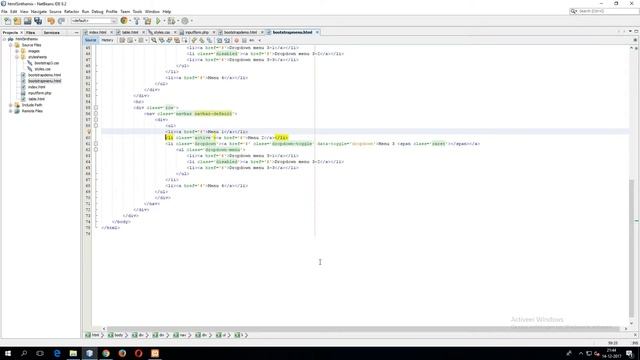The height and width of the screenshot is (360, 640).
Task: Open the Action Center notifications icon
Action: 629,353
